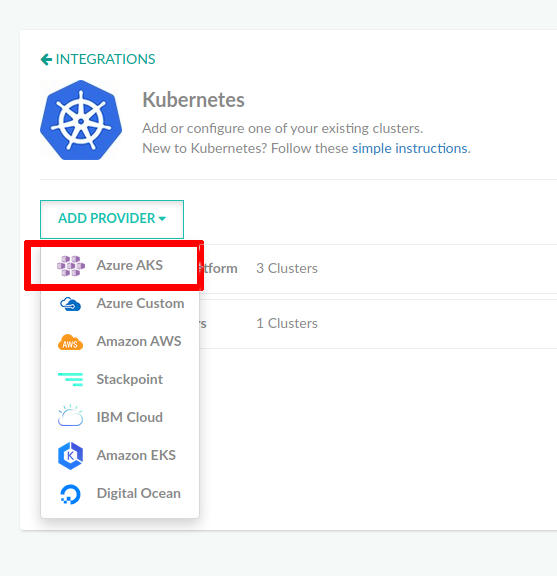Click the Kubernetes wheel logo
Viewport: 557px width, 576px height.
click(81, 120)
